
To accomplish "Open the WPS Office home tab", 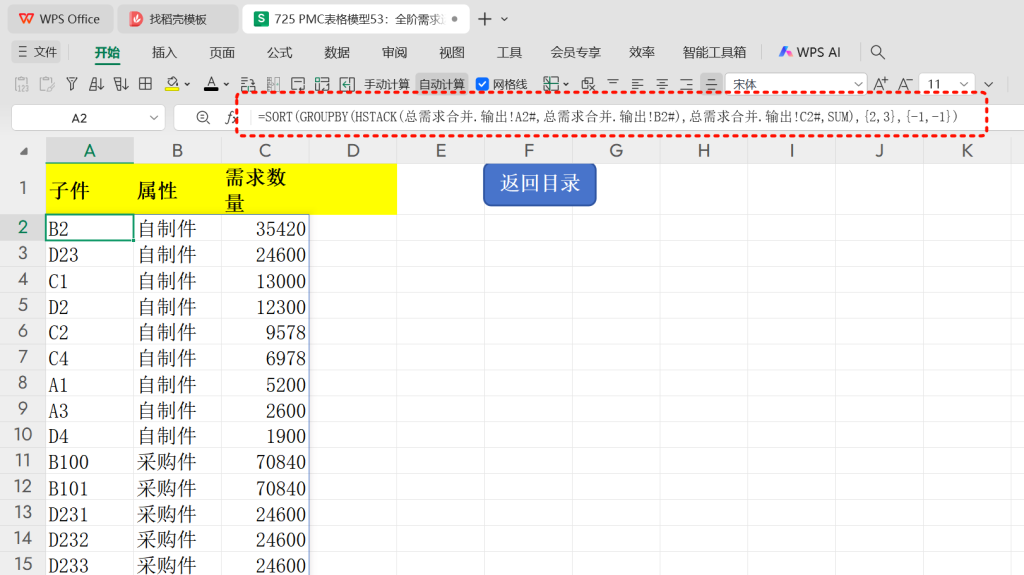I will coord(60,19).
